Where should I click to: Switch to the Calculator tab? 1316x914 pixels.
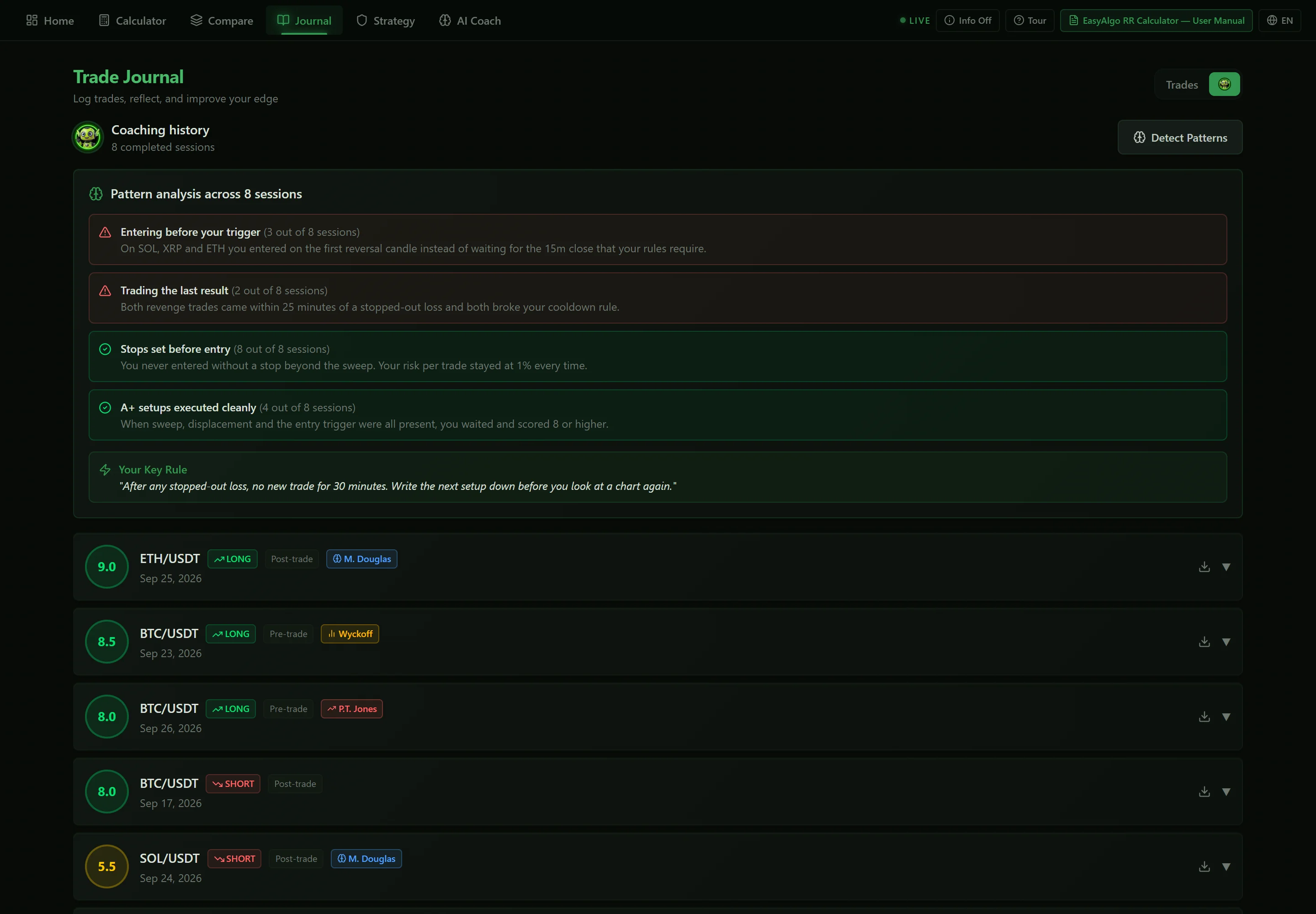[133, 21]
